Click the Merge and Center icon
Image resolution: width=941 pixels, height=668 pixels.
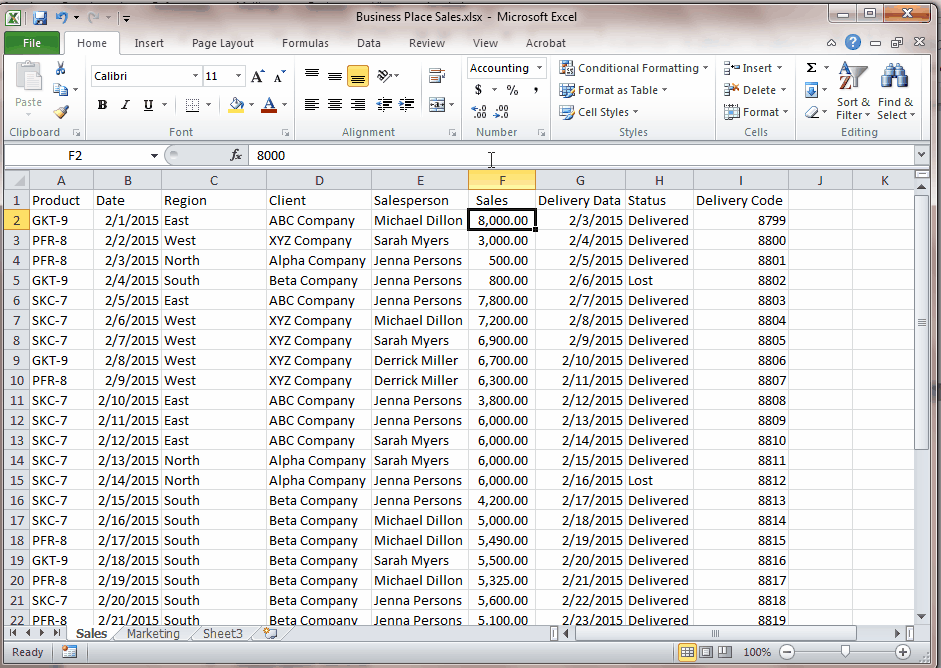(x=437, y=105)
